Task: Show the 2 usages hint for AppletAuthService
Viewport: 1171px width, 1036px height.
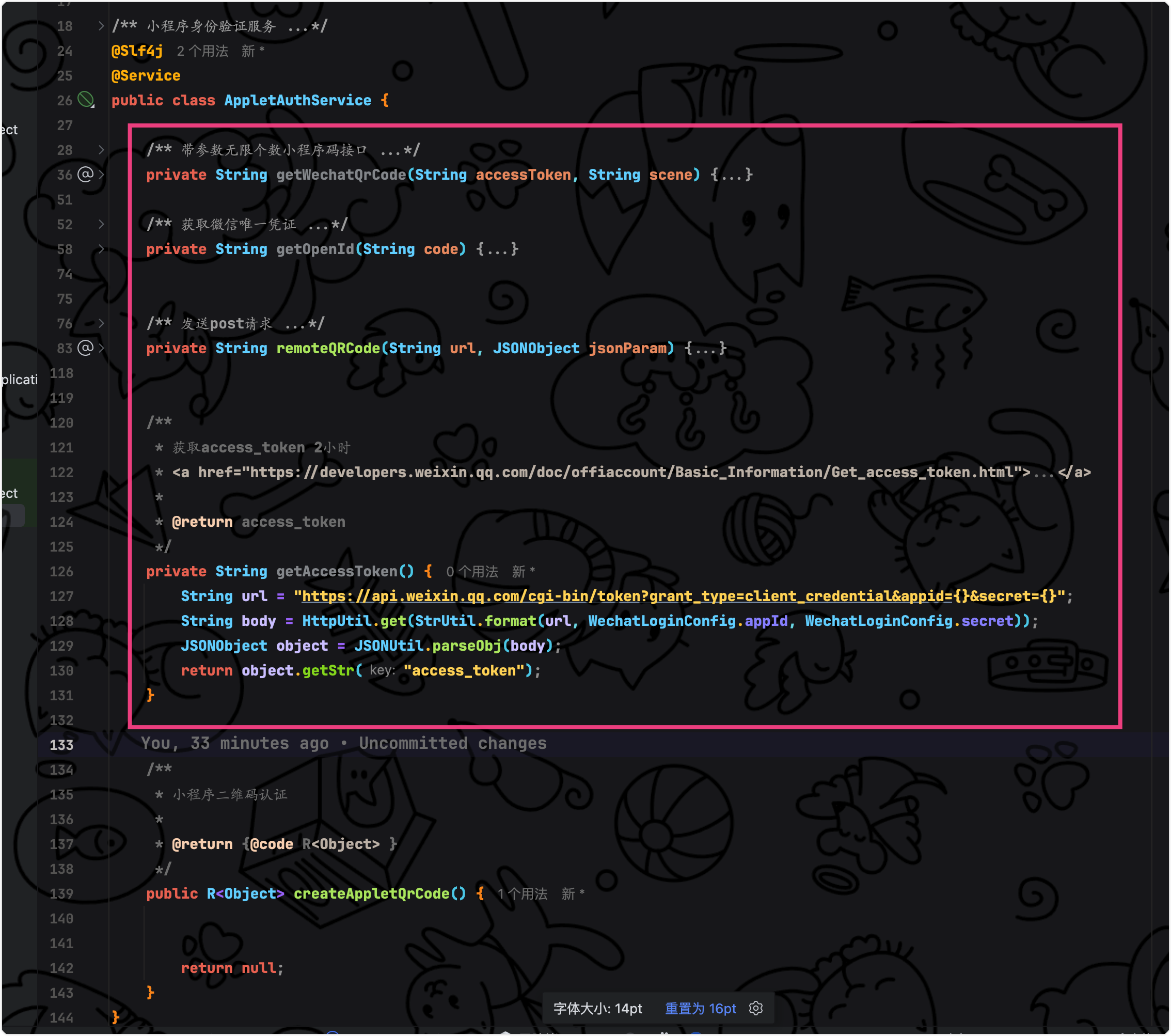Action: click(202, 51)
